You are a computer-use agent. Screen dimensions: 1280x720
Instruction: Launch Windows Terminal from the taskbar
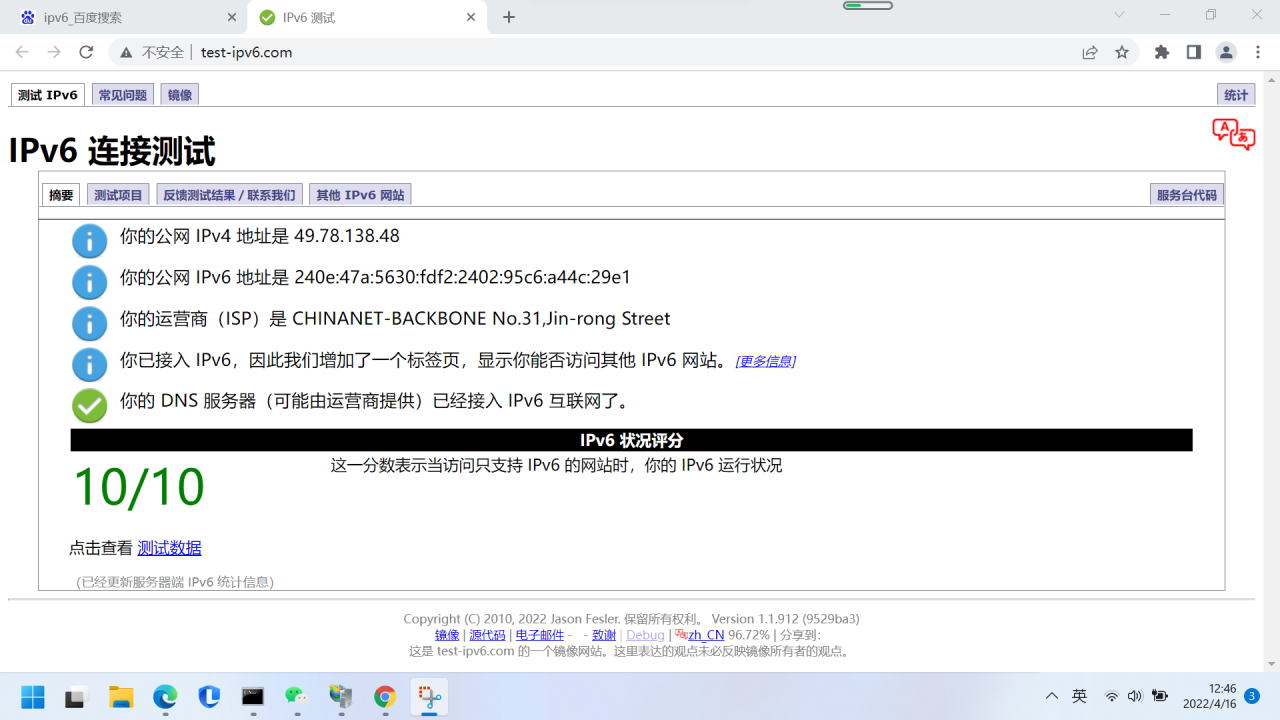[252, 696]
